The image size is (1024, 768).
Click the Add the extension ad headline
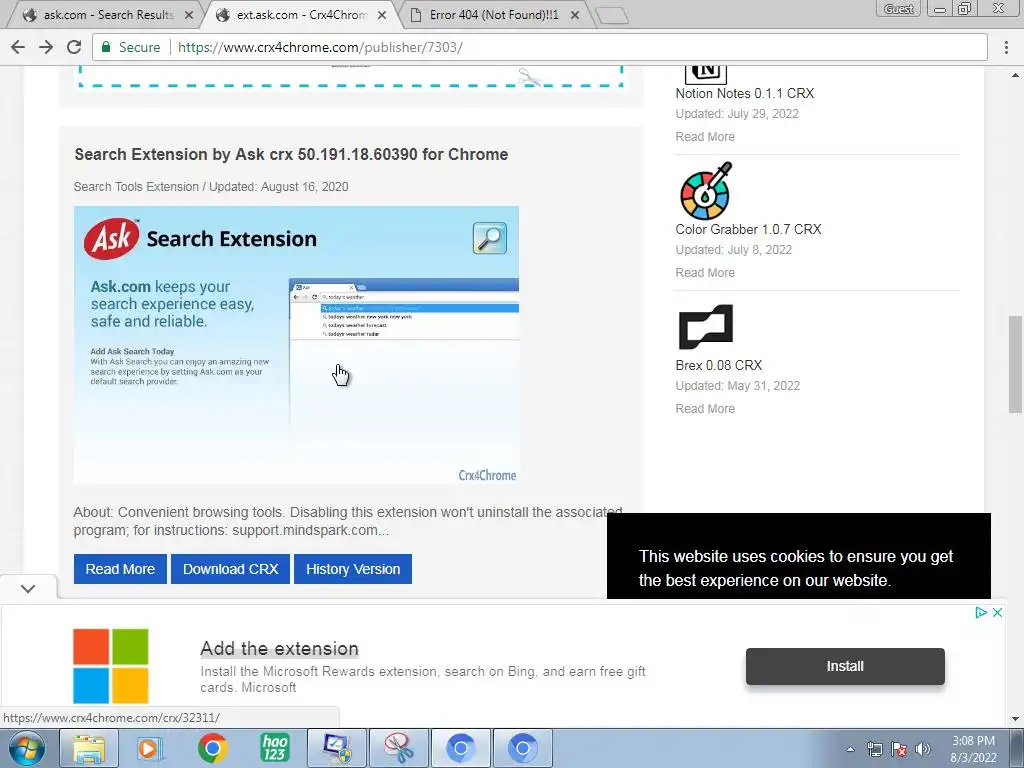(x=280, y=648)
